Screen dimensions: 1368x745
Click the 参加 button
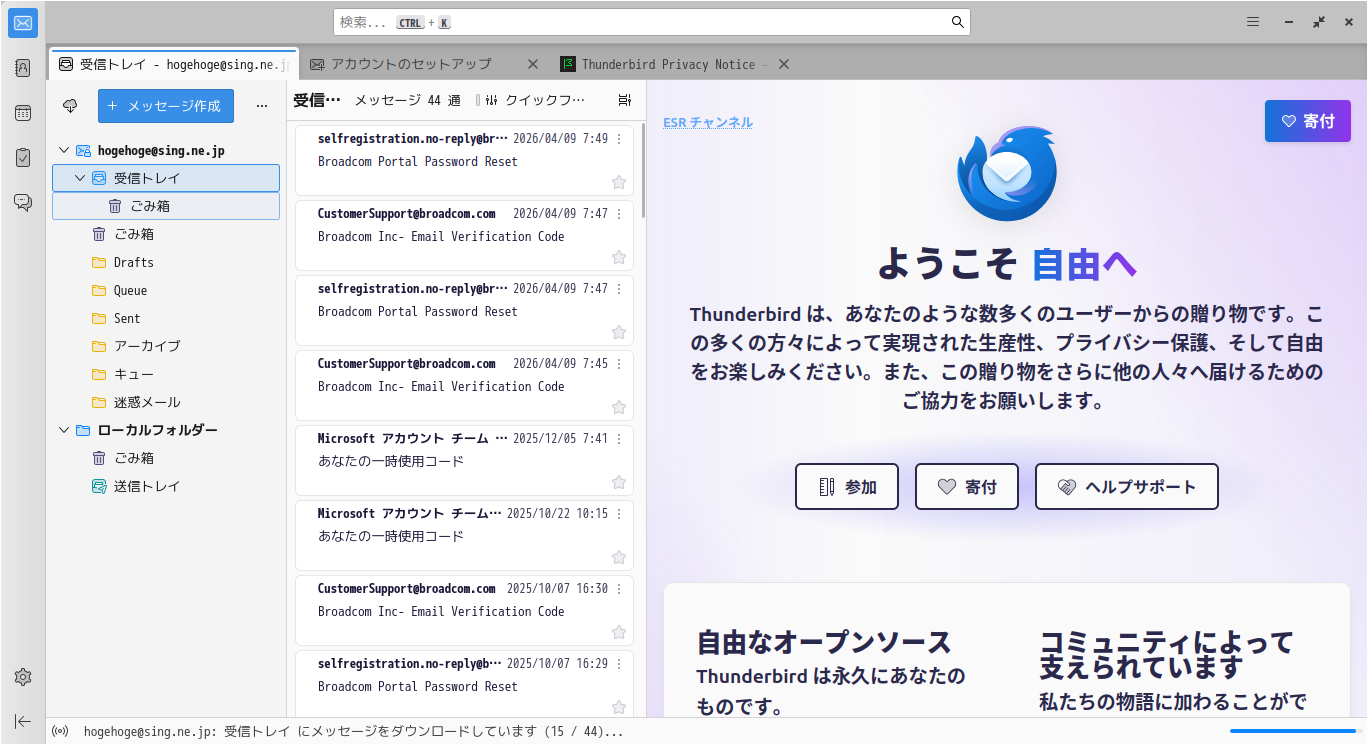(847, 487)
